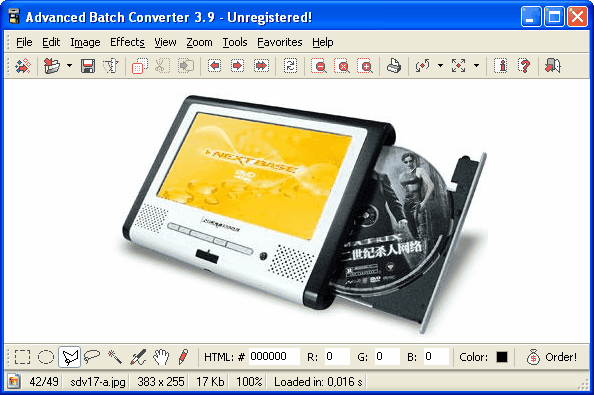Open image information icon
Screen dimensions: 594x395
point(501,66)
